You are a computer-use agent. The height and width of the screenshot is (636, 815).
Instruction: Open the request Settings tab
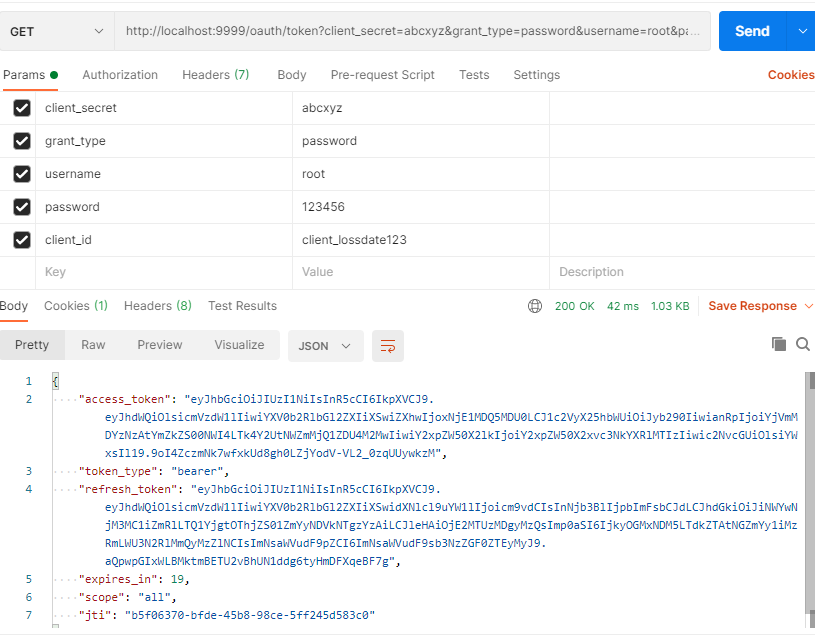[537, 75]
